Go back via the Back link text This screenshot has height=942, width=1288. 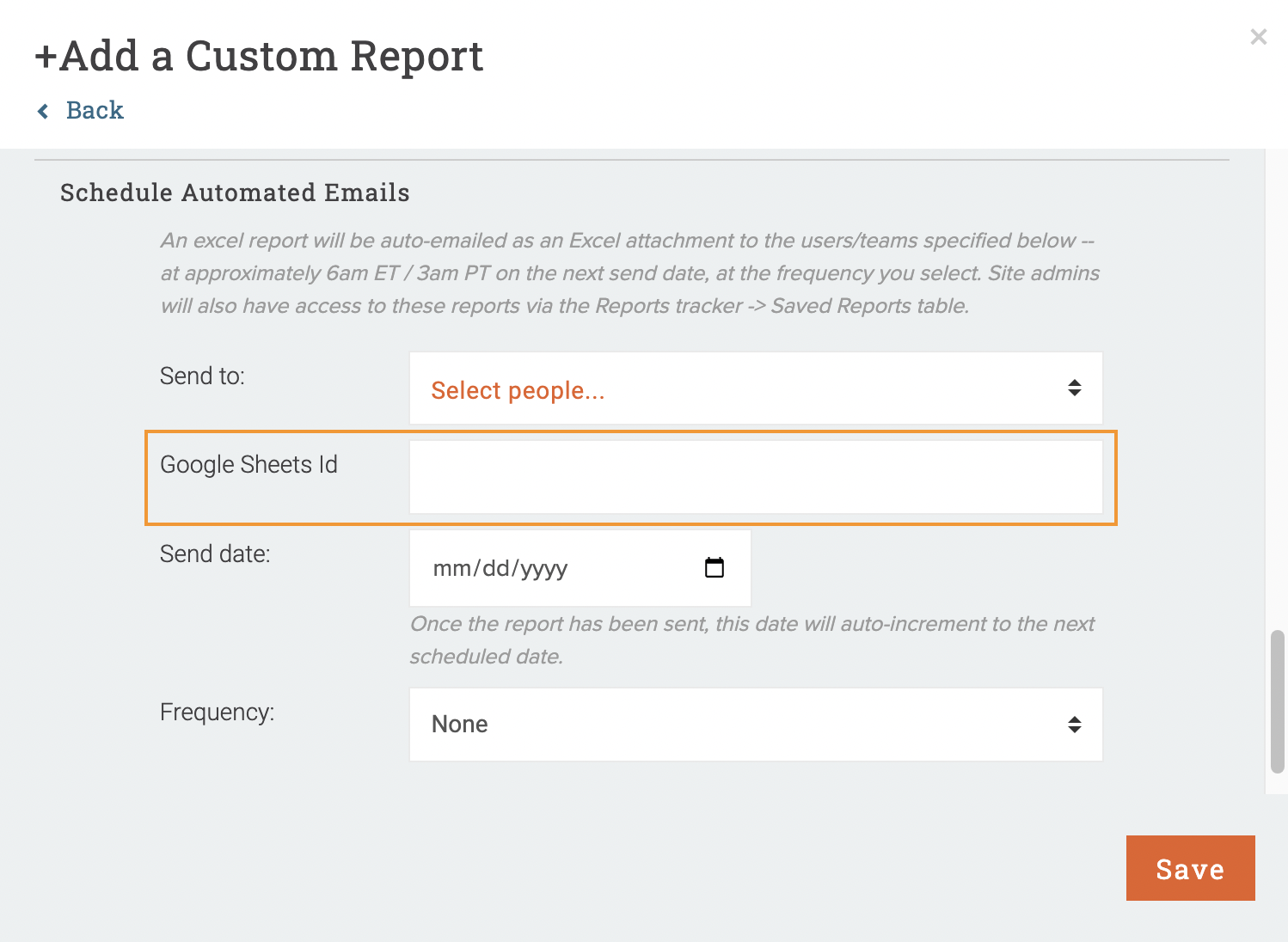tap(95, 111)
